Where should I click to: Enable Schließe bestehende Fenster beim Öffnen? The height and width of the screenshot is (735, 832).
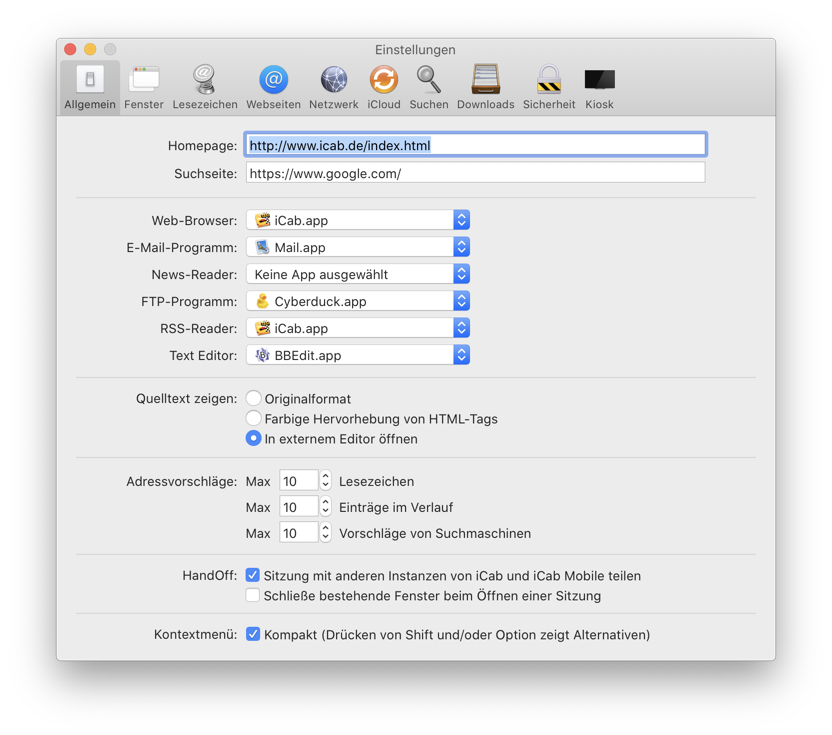point(253,595)
